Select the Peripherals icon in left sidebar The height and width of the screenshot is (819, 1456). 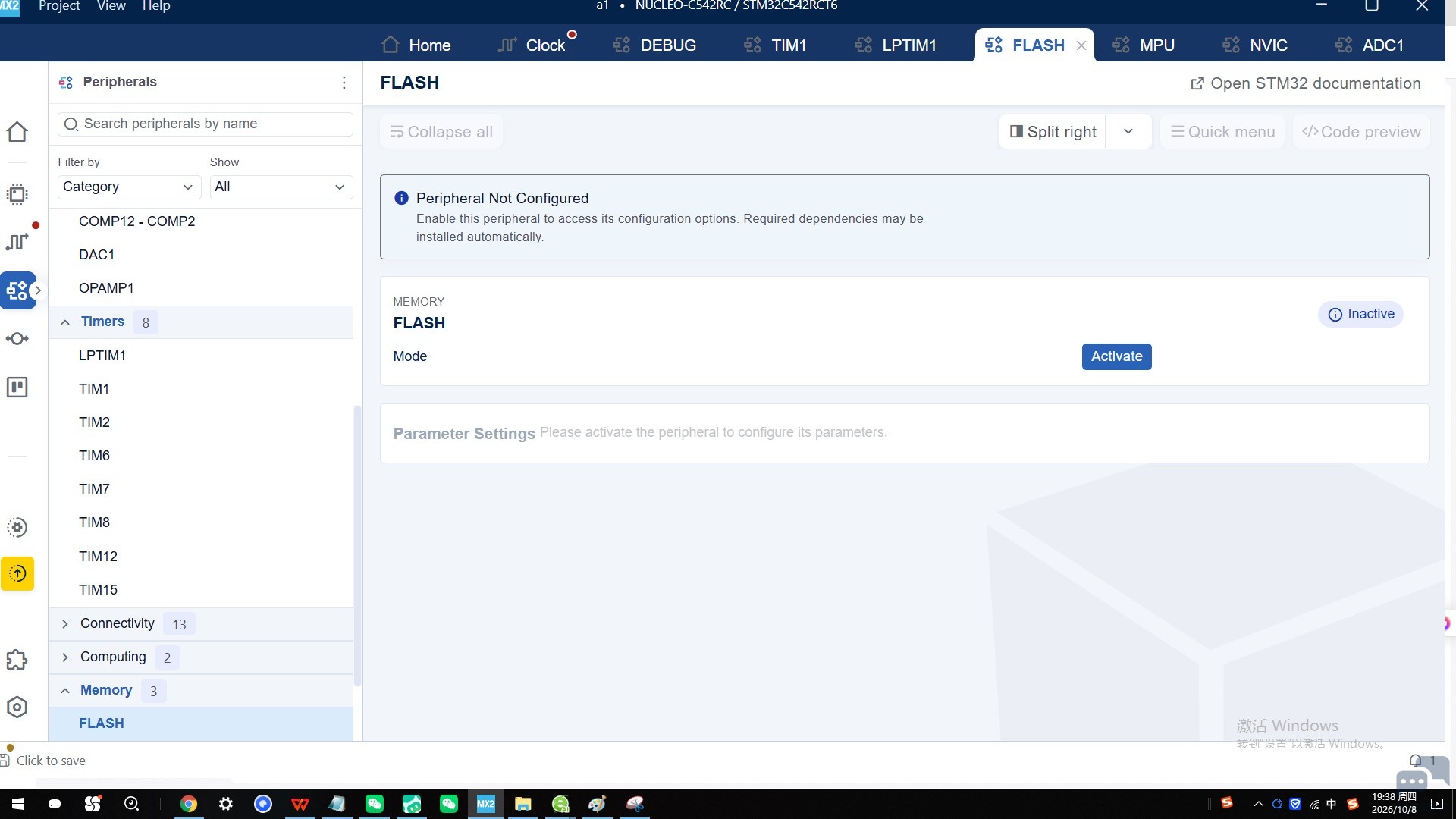point(17,290)
